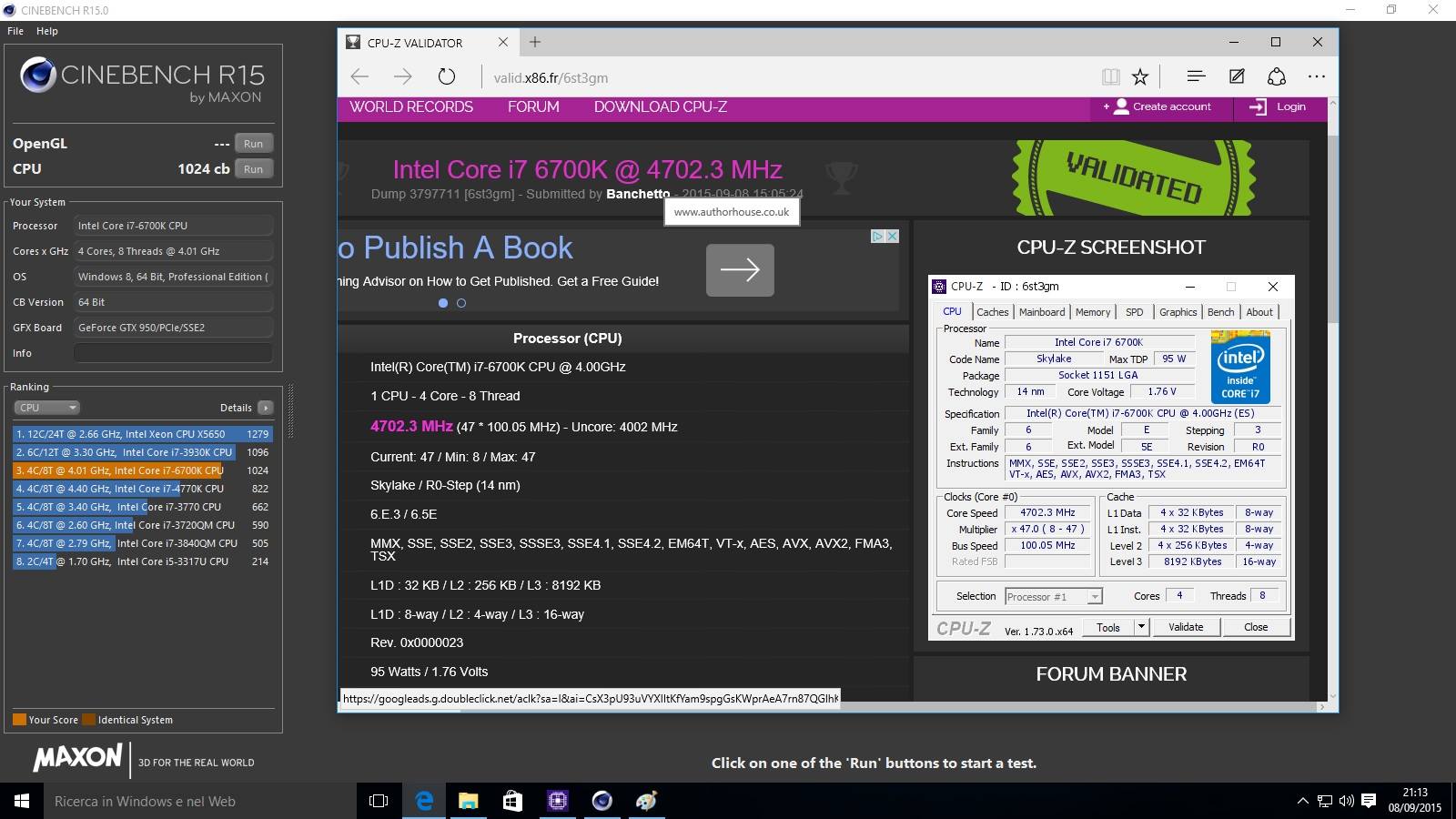Click CPU-Z Validate button
The width and height of the screenshot is (1456, 819).
(x=1186, y=627)
